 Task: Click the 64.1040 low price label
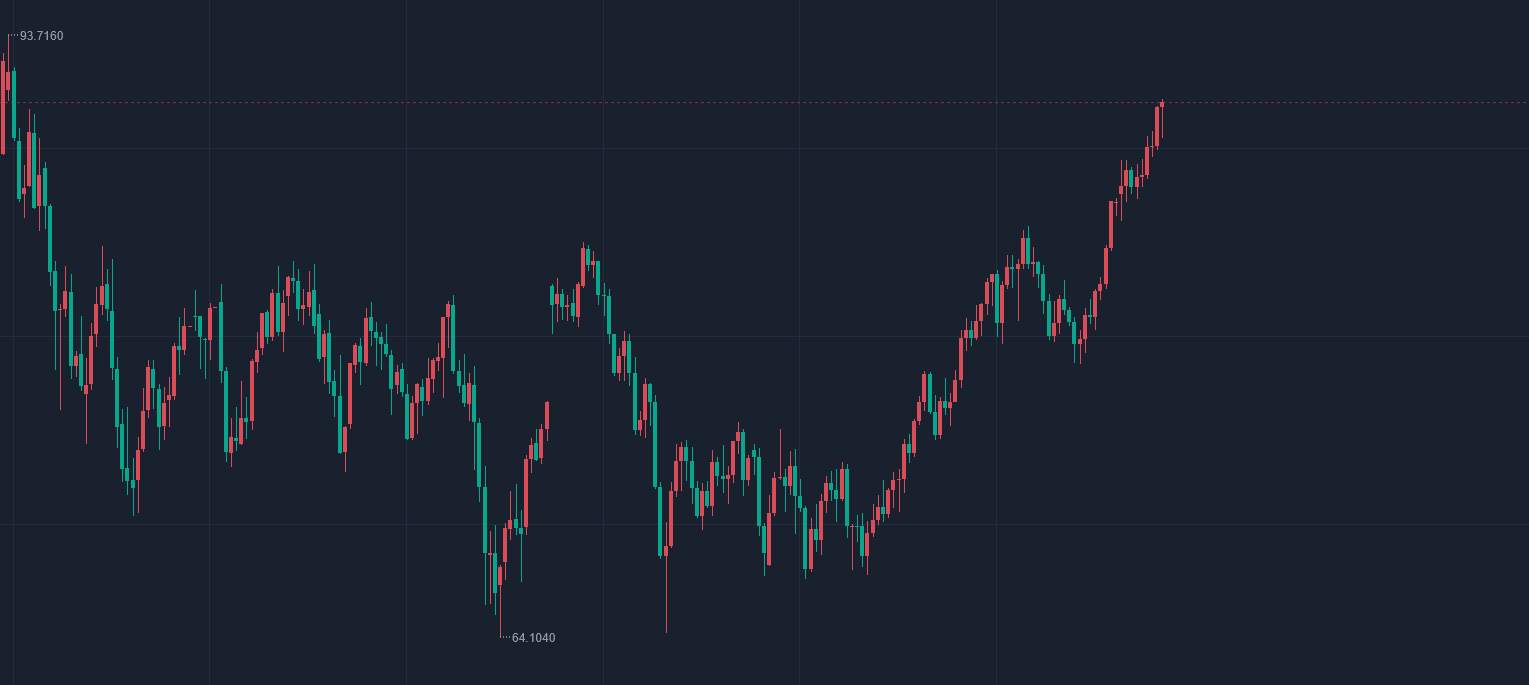[x=533, y=638]
